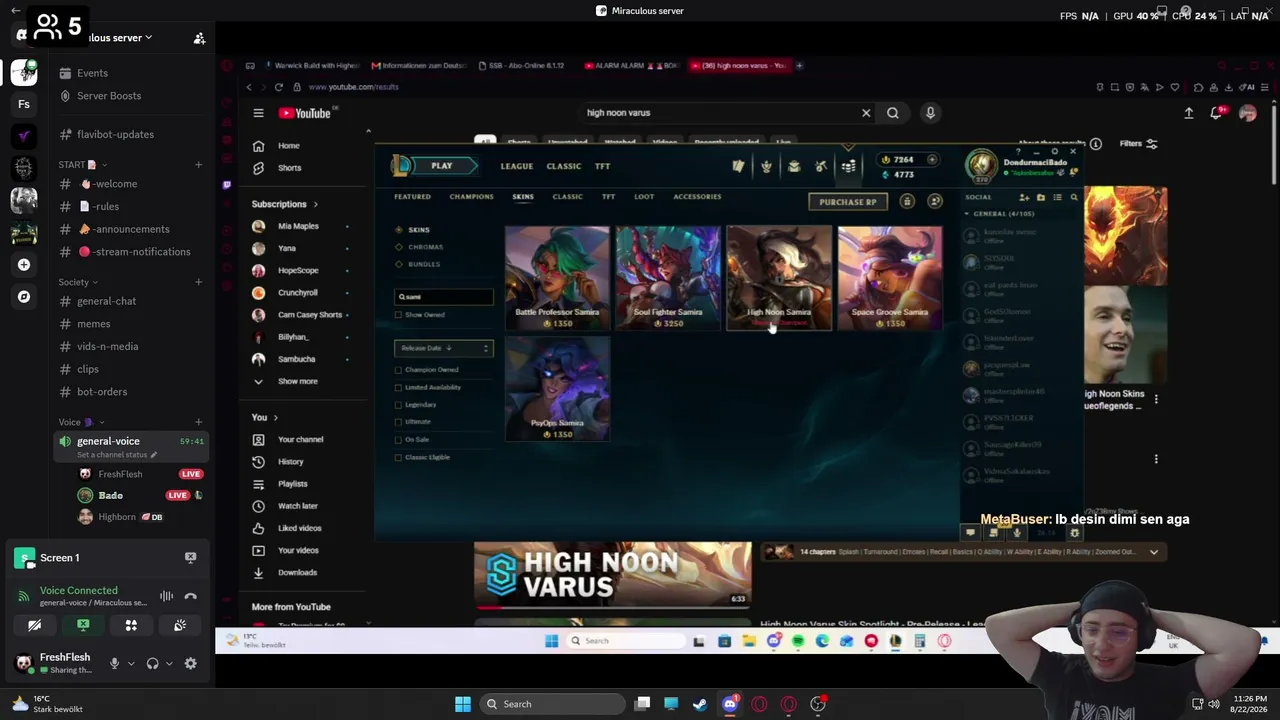Click YouTube voice search microphone

[x=930, y=113]
